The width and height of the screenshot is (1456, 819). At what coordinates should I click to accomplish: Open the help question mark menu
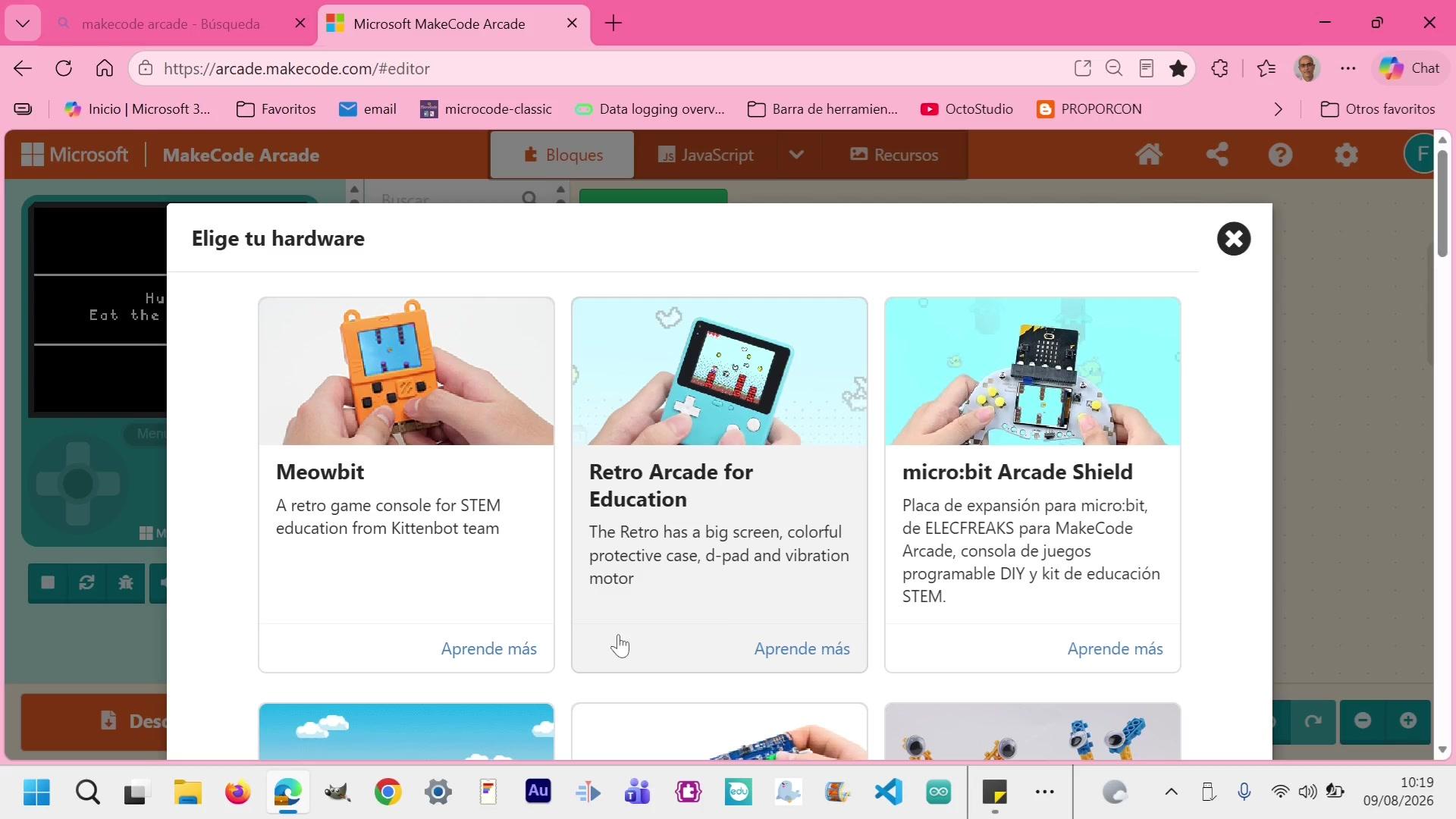coord(1281,155)
